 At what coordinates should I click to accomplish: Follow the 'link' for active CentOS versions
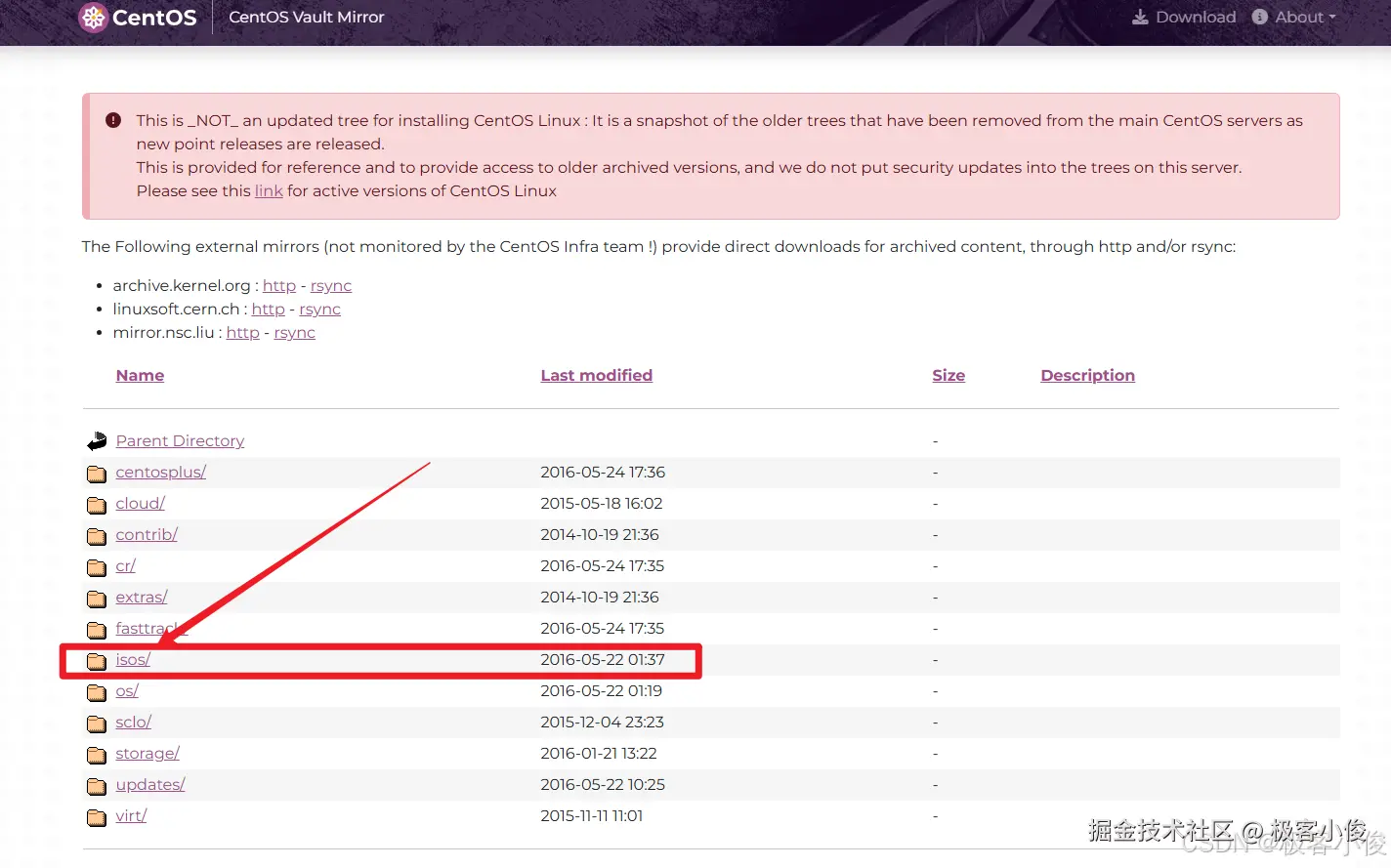point(269,190)
